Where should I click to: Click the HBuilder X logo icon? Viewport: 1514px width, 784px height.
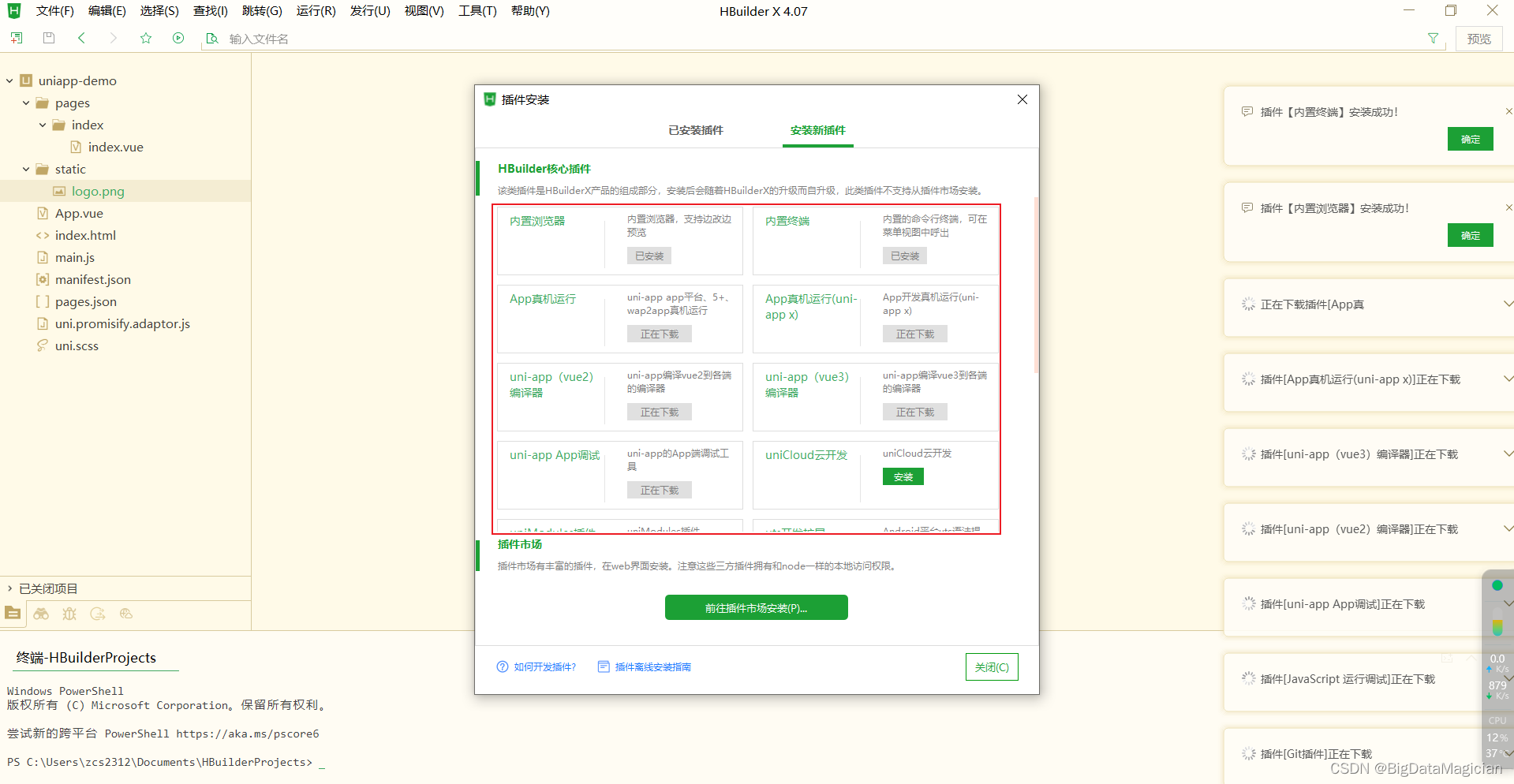[14, 11]
